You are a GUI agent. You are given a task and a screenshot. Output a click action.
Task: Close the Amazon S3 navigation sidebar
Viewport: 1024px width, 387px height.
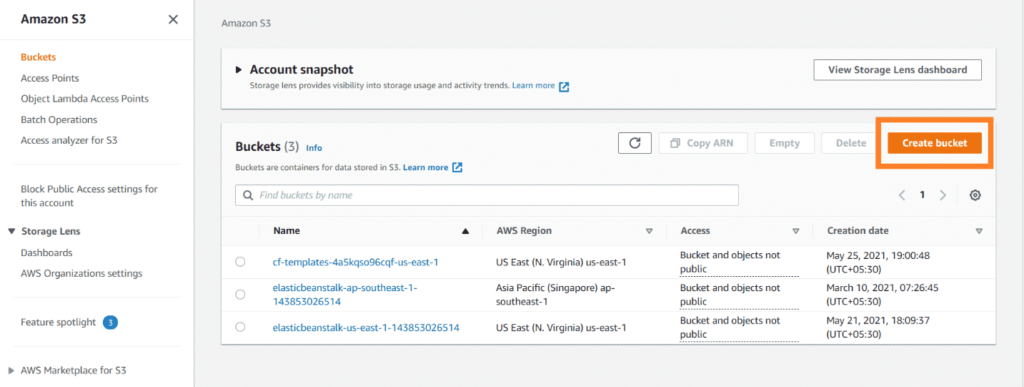pyautogui.click(x=173, y=20)
